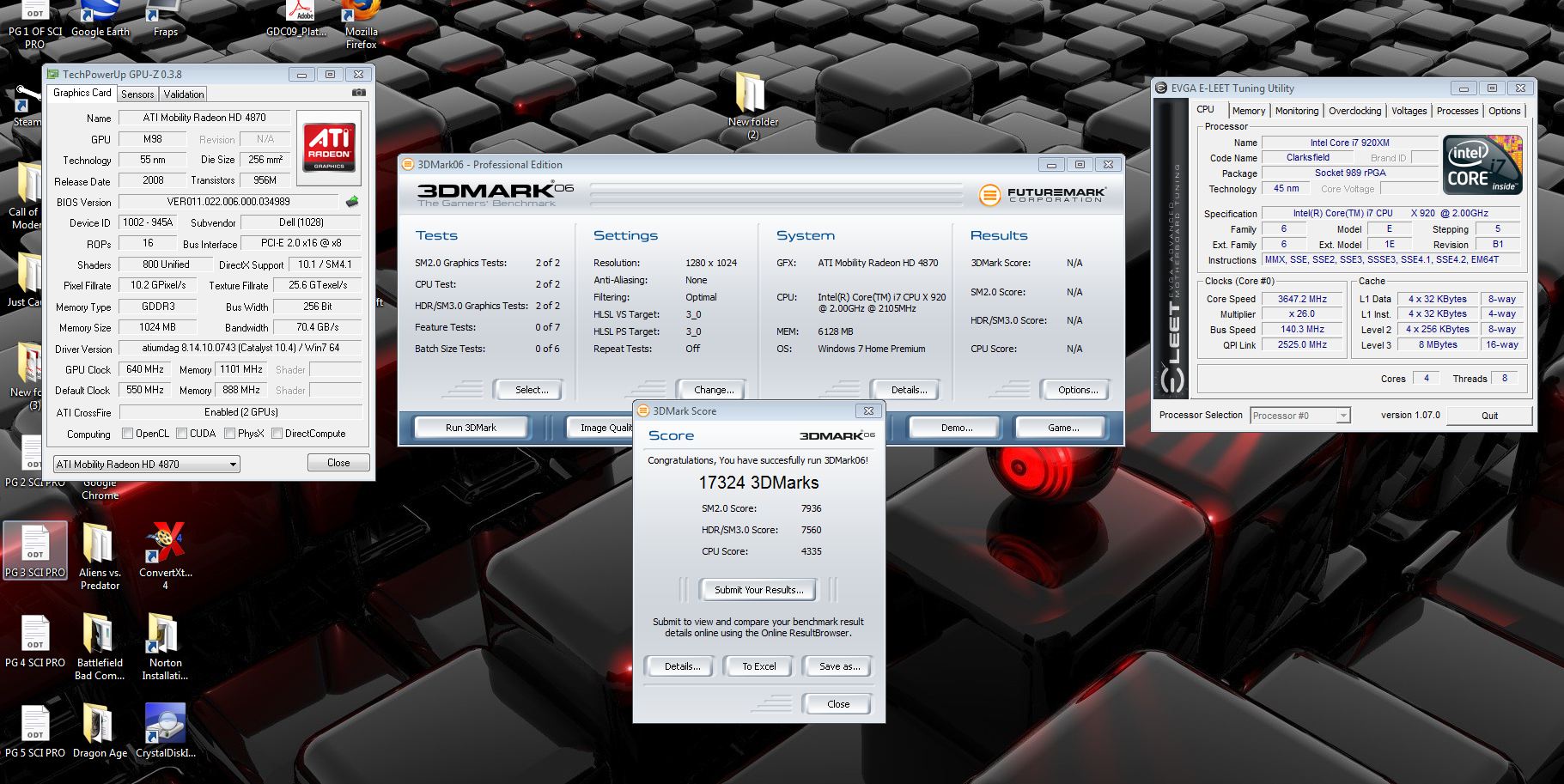Open the Monitoring tab in E-LEET

click(1296, 111)
